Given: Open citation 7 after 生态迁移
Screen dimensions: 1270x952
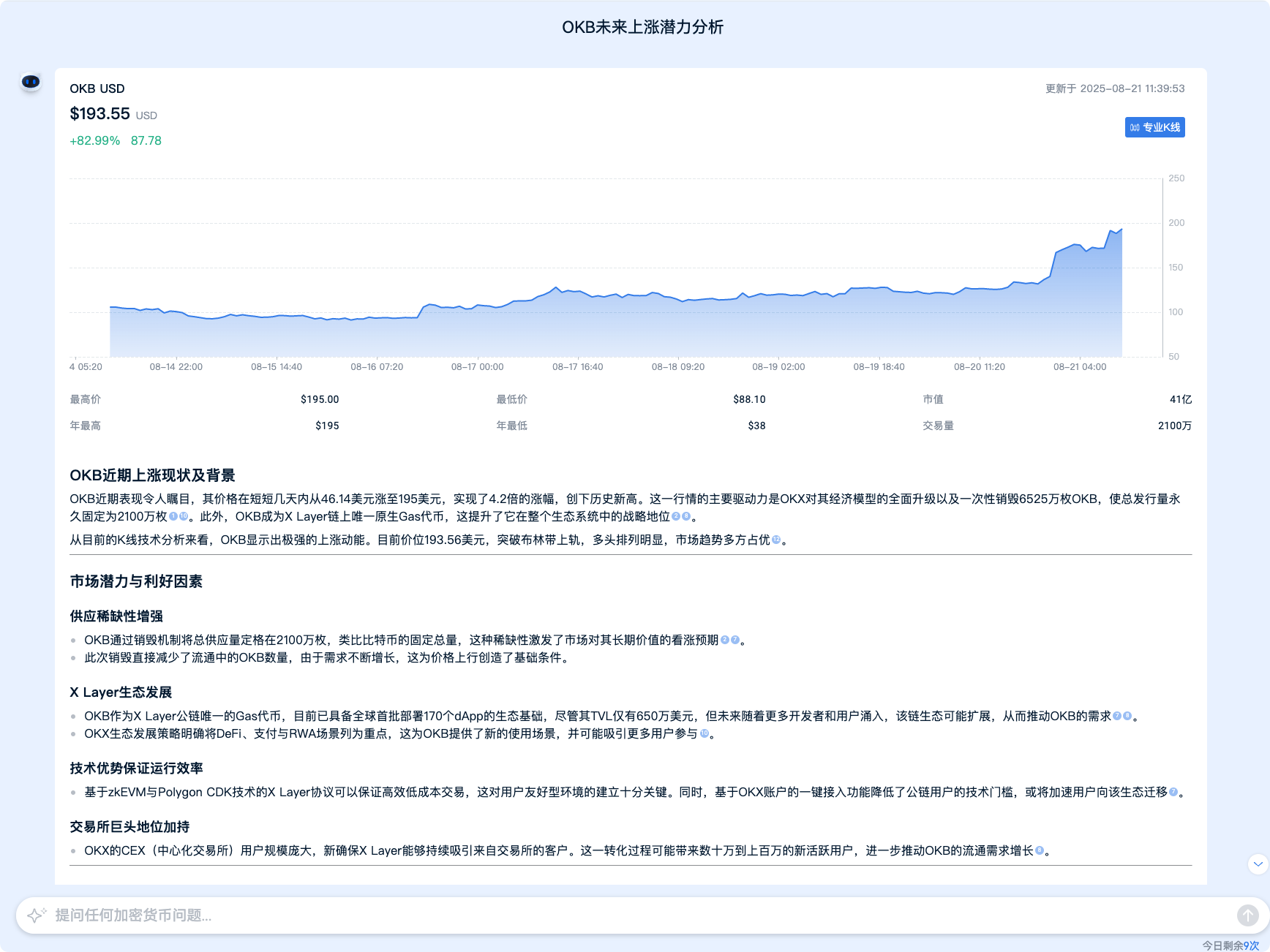Looking at the screenshot, I should pyautogui.click(x=1173, y=792).
